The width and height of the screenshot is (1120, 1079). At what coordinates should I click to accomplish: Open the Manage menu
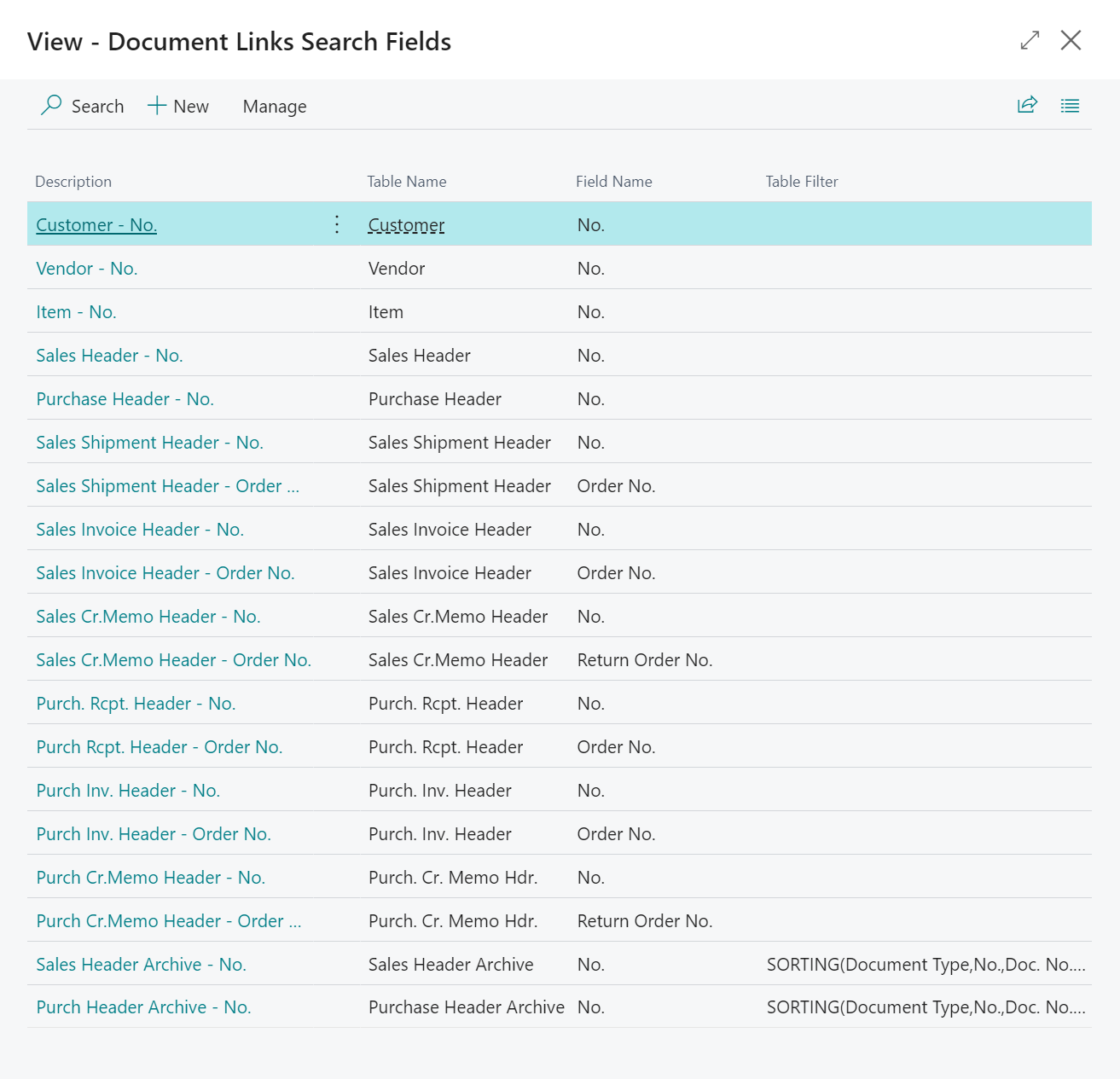(275, 107)
